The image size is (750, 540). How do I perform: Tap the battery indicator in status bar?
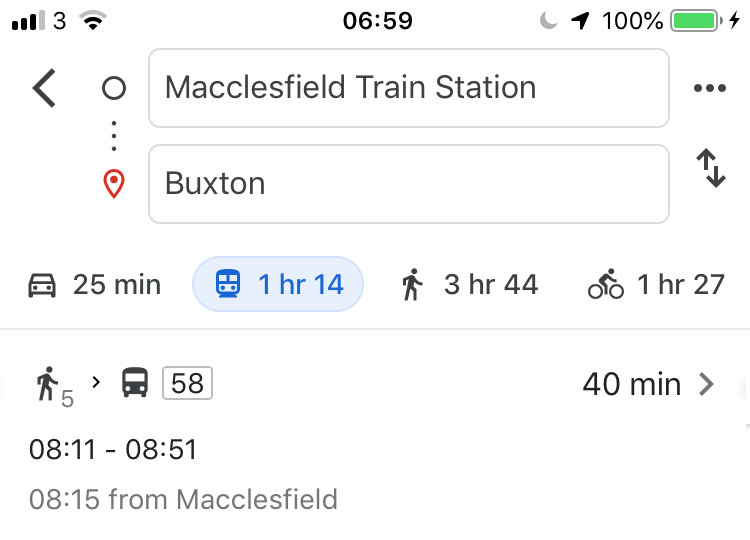[x=696, y=21]
